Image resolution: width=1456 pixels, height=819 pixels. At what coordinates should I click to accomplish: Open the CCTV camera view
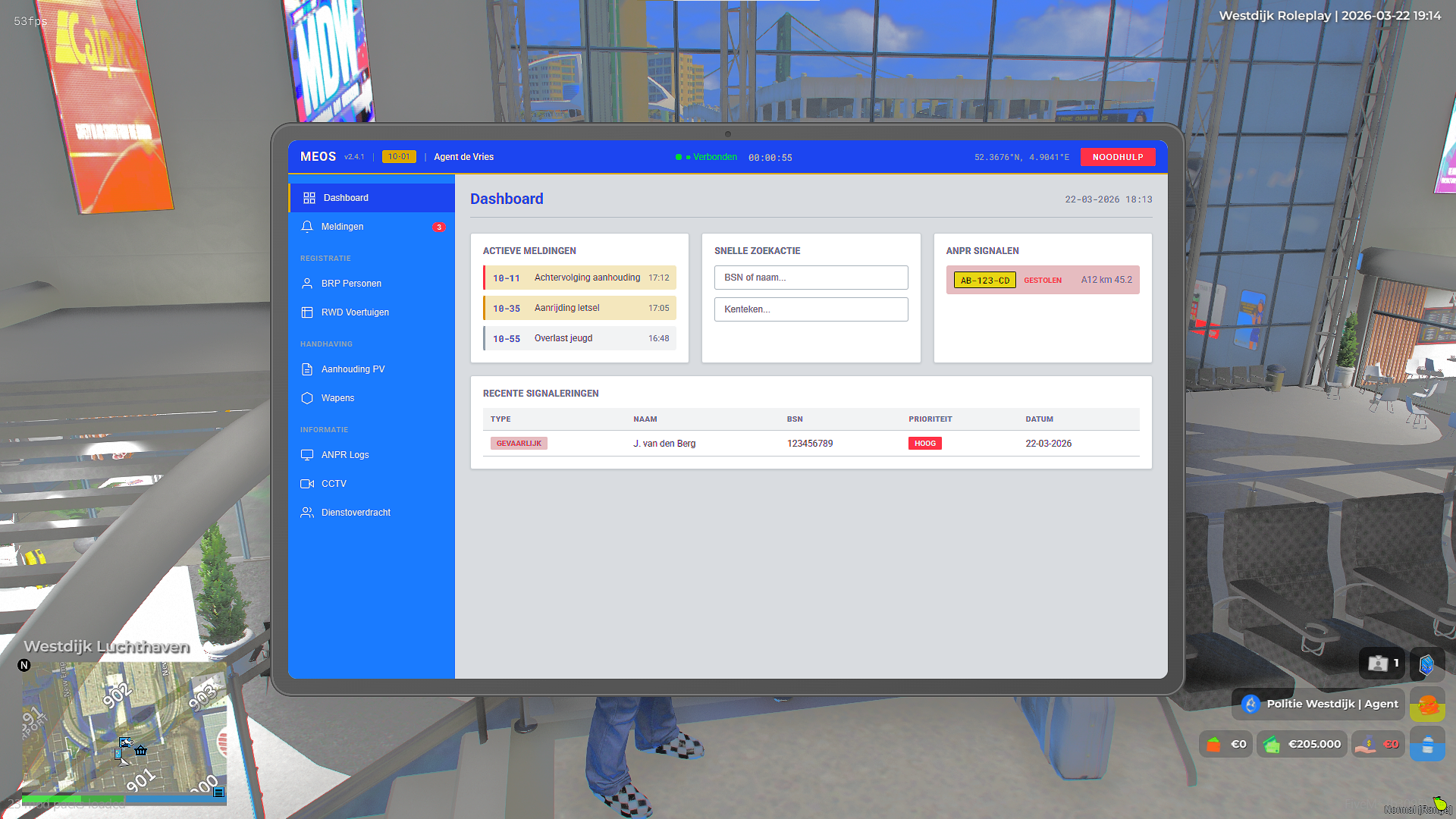(x=334, y=483)
